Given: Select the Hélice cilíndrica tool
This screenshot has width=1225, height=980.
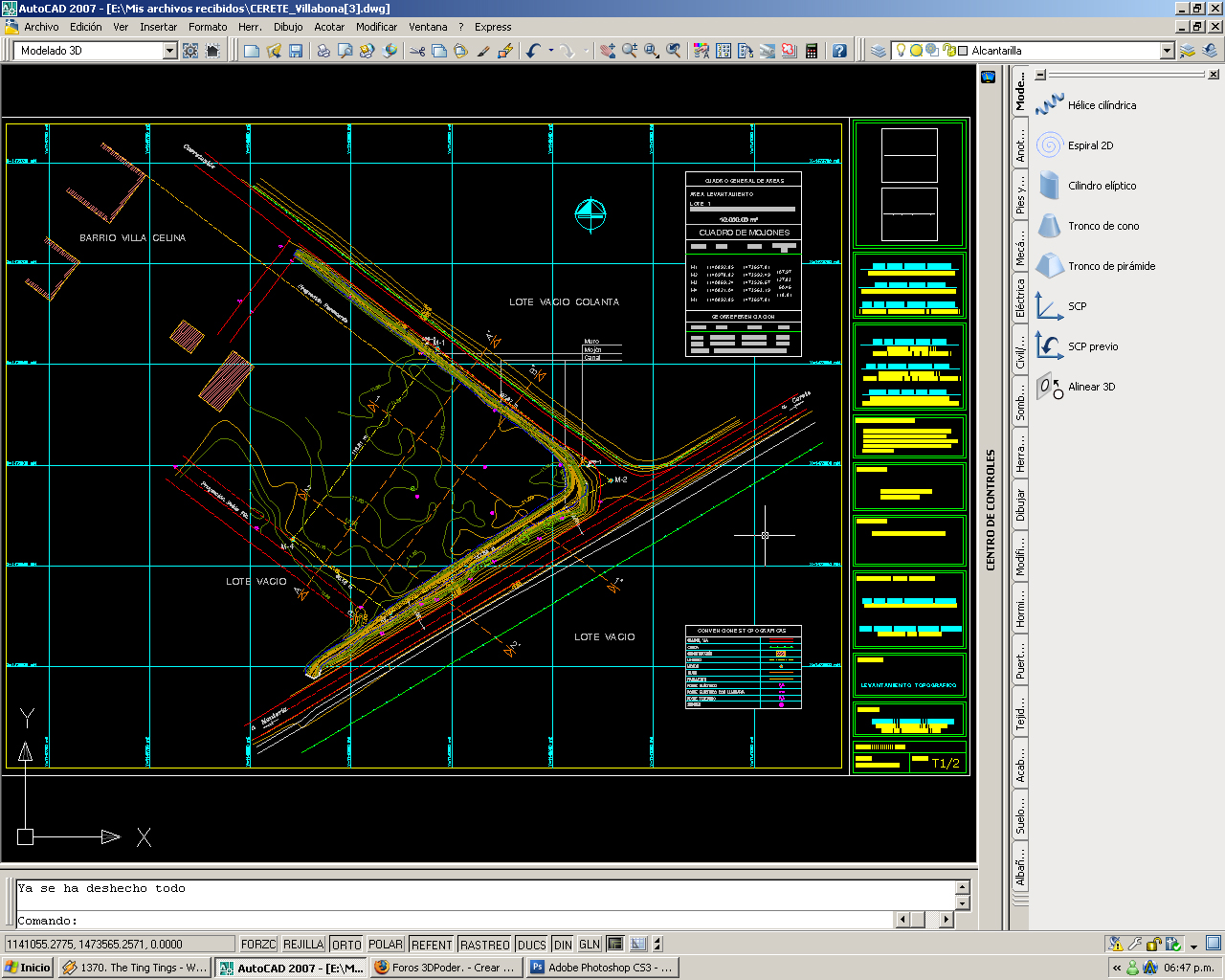Looking at the screenshot, I should [x=1086, y=105].
